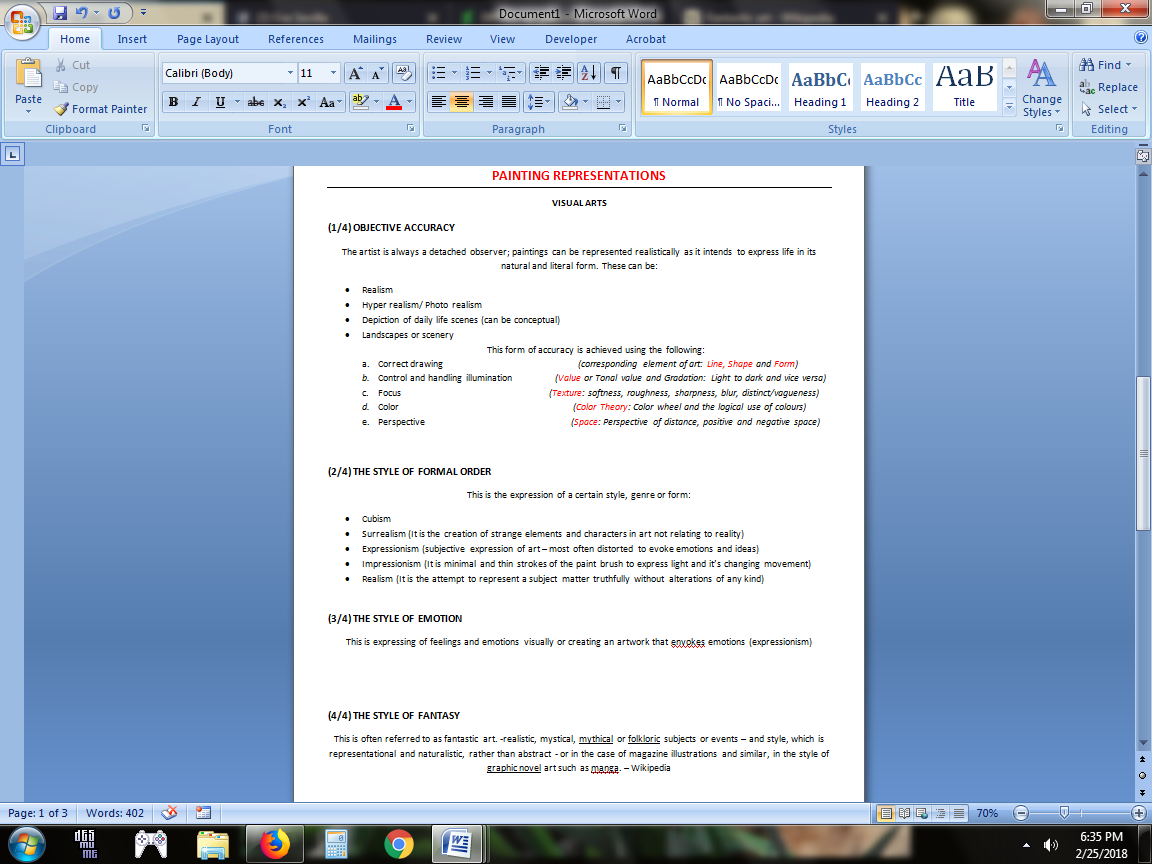
Task: Apply the red font color
Action: coord(394,102)
